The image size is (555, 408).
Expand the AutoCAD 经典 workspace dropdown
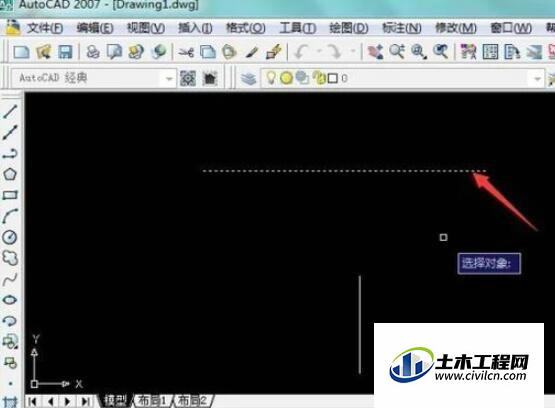pyautogui.click(x=169, y=78)
